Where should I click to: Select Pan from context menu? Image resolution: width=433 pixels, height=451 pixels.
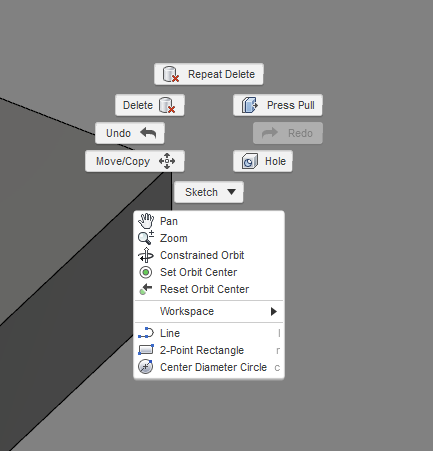[x=209, y=221]
